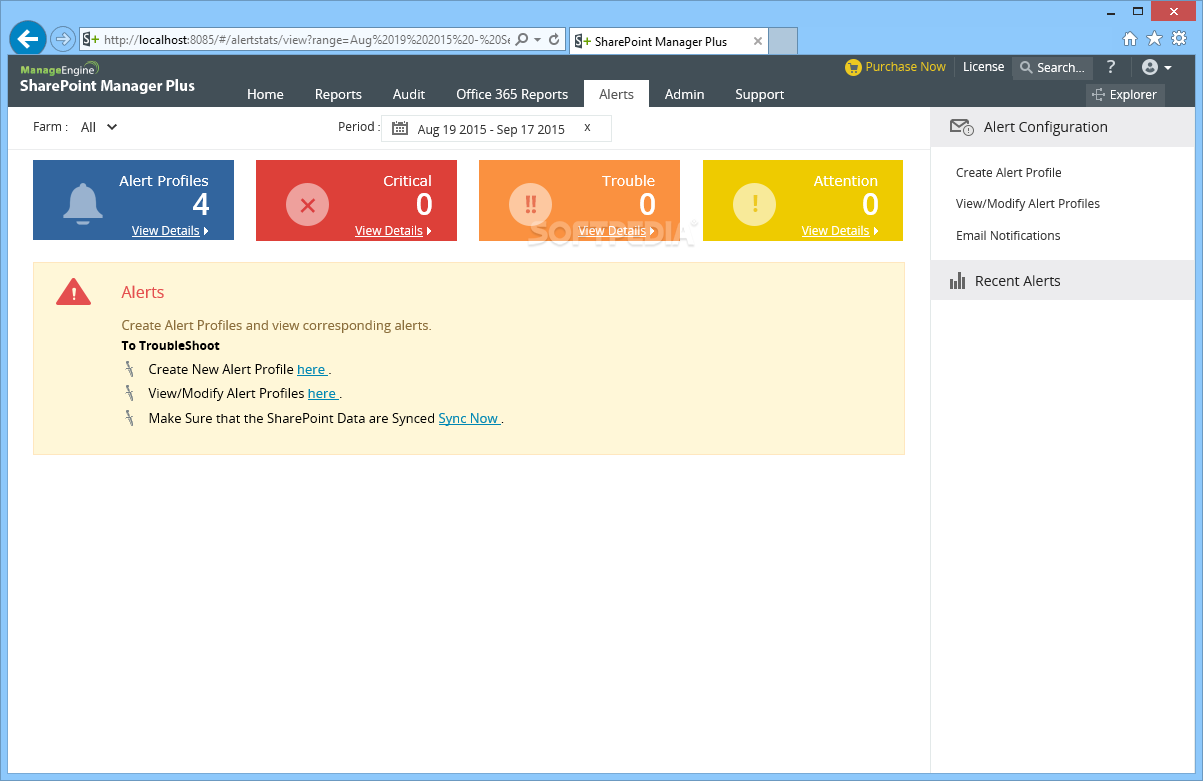
Task: Open View/Modify Alert Profiles in sidebar
Action: pos(1027,204)
